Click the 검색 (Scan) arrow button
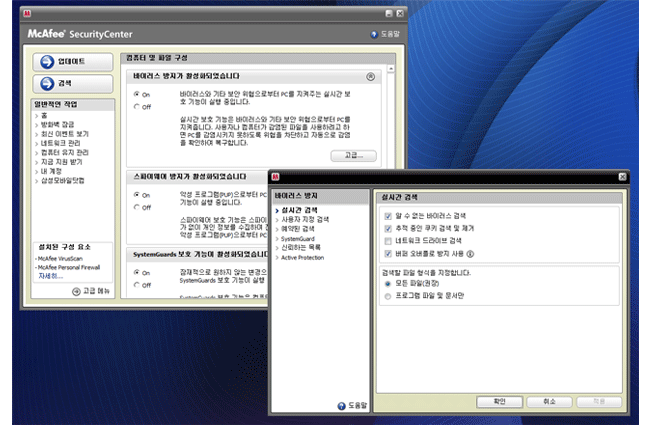Viewport: 650px width, 425px height. (x=73, y=84)
